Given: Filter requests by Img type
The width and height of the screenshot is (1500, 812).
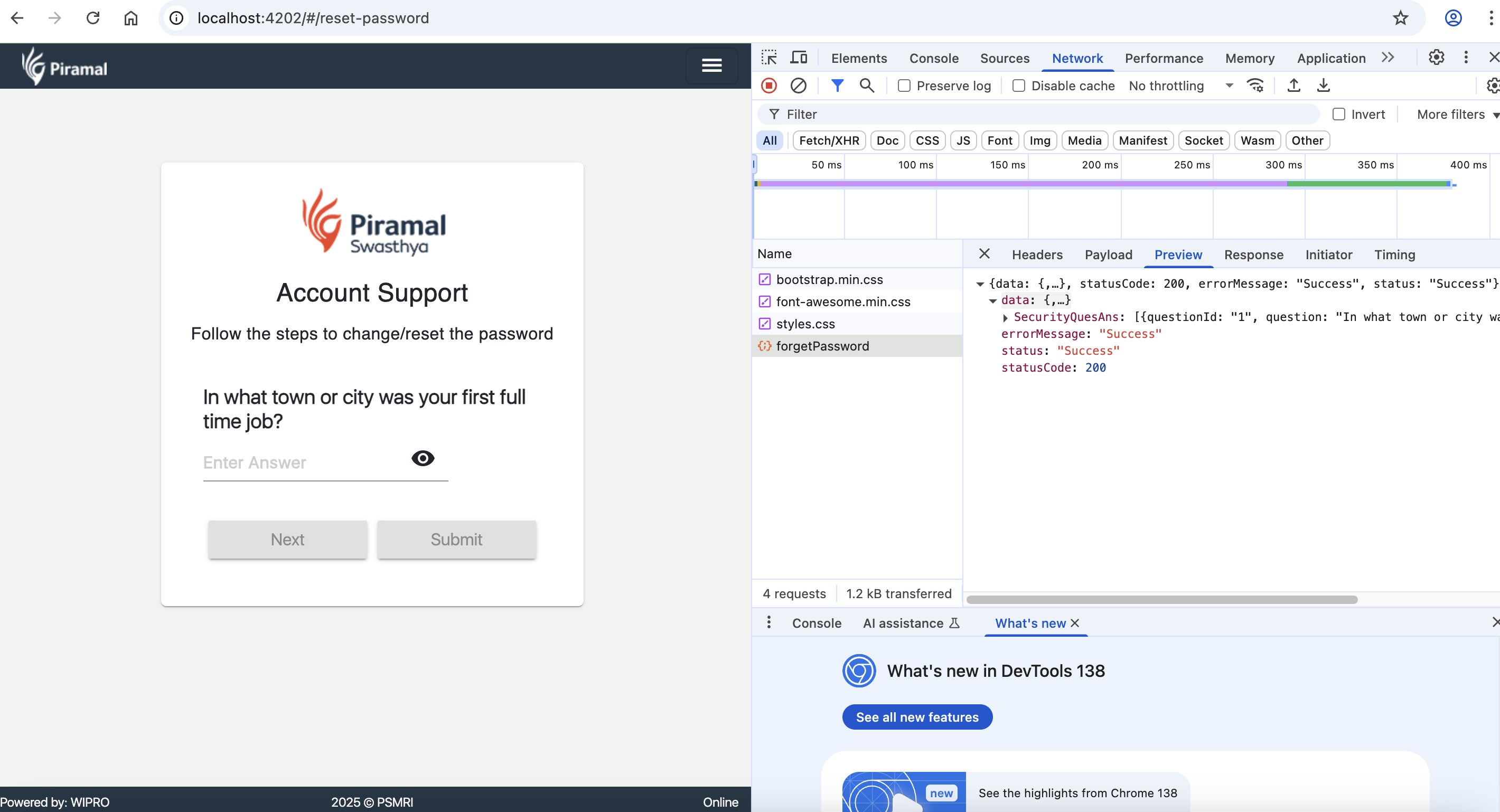Looking at the screenshot, I should [1040, 140].
